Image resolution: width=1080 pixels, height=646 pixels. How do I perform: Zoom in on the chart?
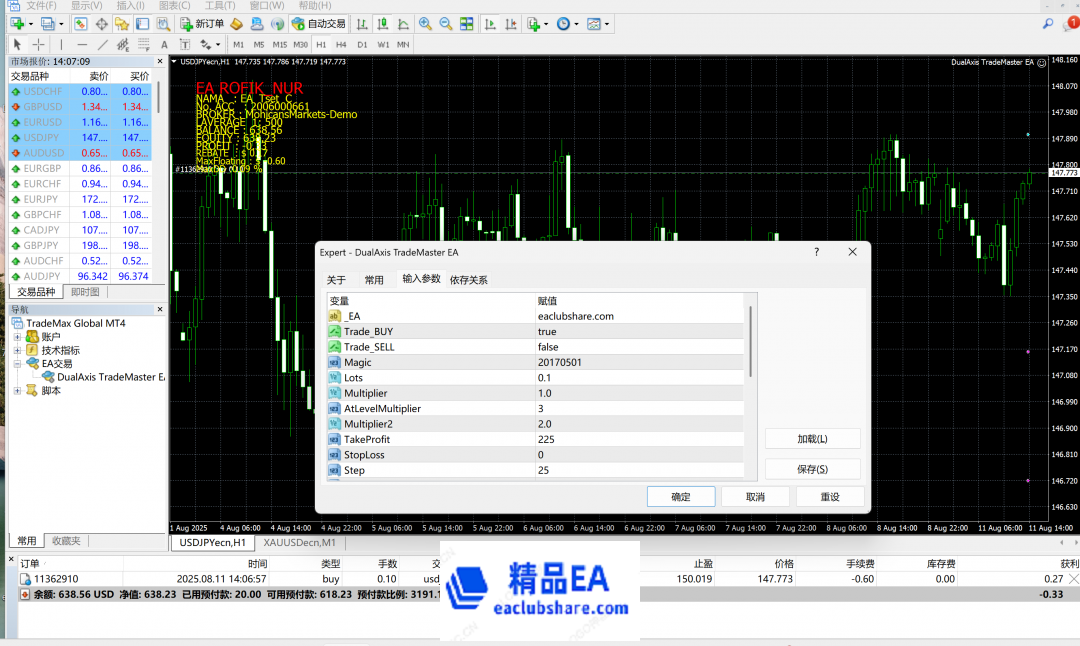(x=426, y=23)
